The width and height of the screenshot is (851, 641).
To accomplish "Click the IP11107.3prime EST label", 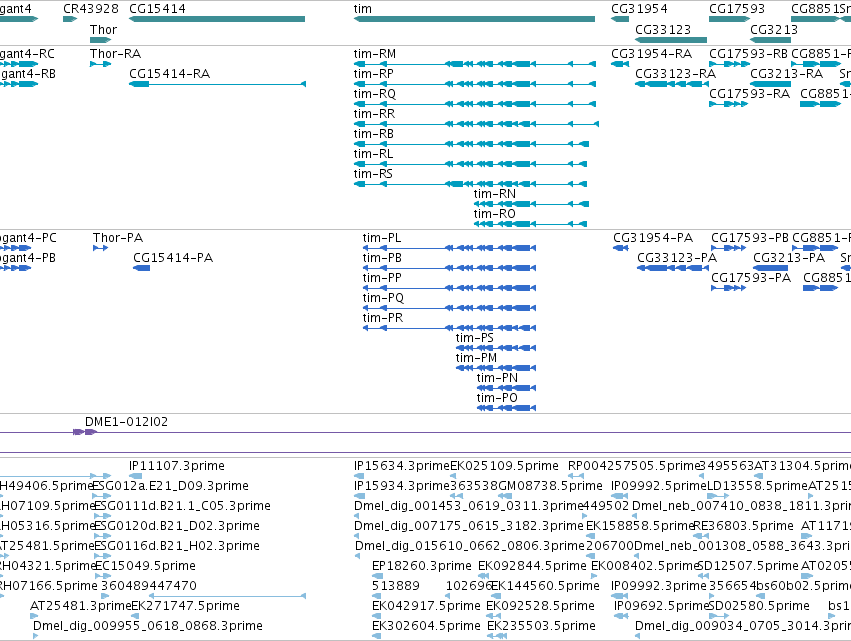I will pyautogui.click(x=177, y=466).
